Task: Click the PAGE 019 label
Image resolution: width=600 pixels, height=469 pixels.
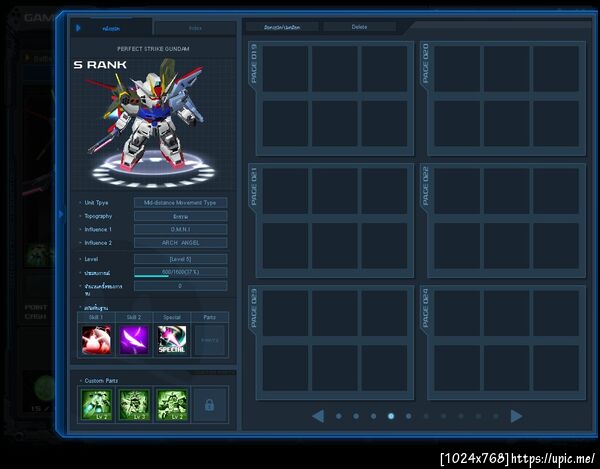Action: point(254,64)
